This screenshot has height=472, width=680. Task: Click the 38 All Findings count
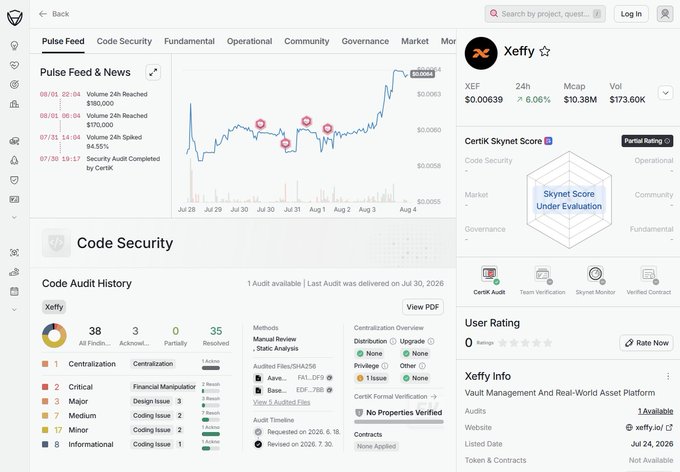click(95, 336)
